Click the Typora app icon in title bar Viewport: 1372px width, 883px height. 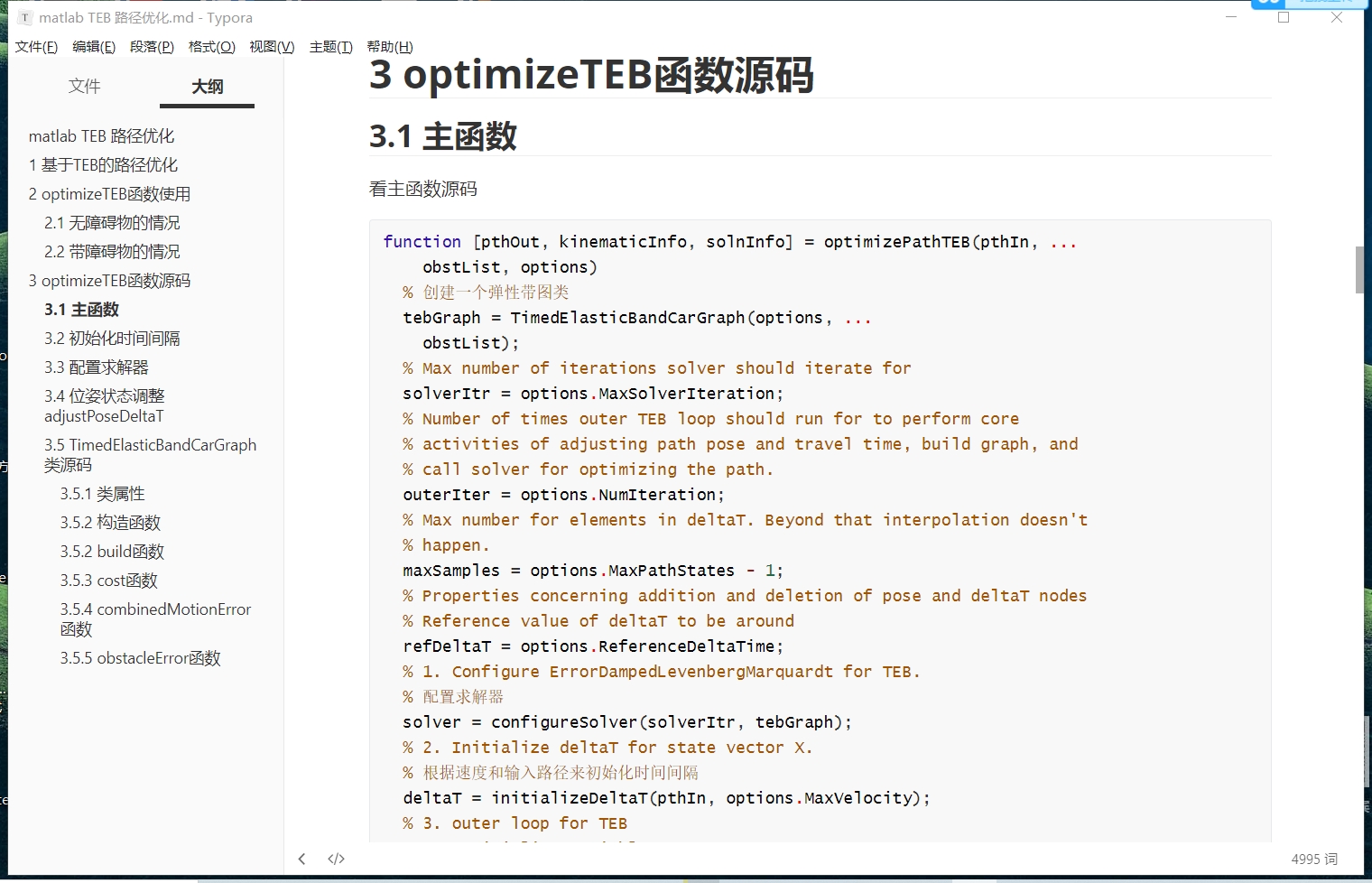[24, 17]
